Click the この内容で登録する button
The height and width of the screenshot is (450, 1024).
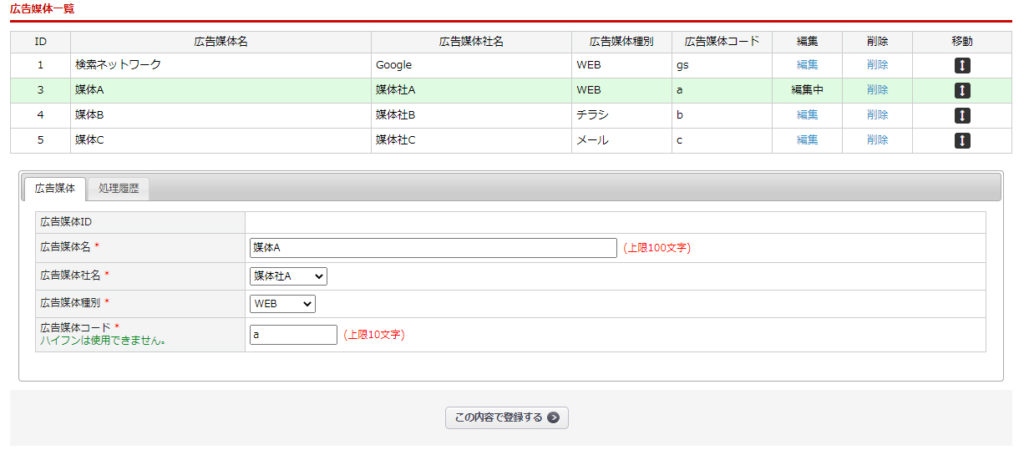[x=507, y=418]
